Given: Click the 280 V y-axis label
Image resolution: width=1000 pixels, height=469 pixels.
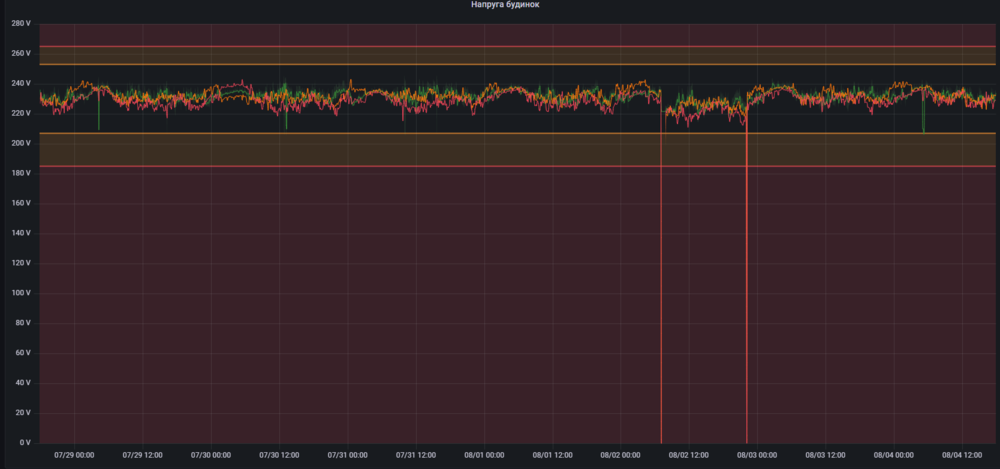Looking at the screenshot, I should pos(21,23).
